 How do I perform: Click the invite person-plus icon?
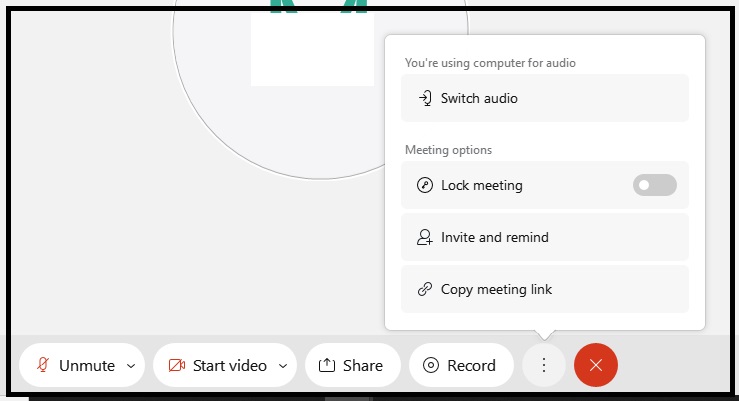pos(425,237)
